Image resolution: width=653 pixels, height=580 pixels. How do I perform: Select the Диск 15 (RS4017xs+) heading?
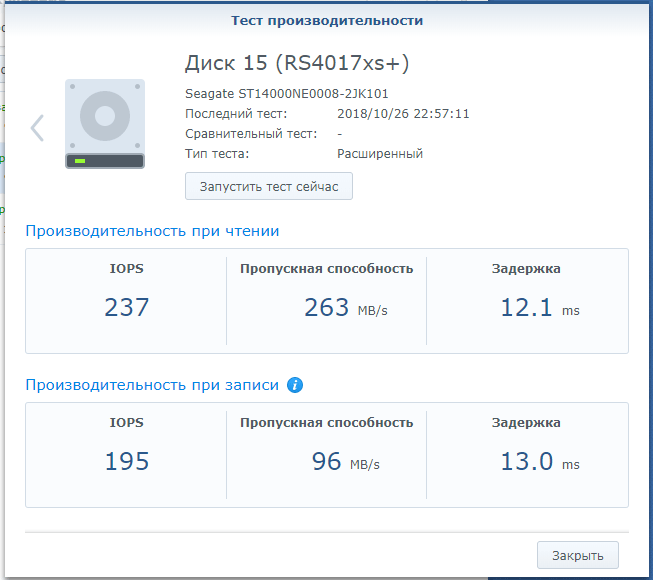pos(297,64)
